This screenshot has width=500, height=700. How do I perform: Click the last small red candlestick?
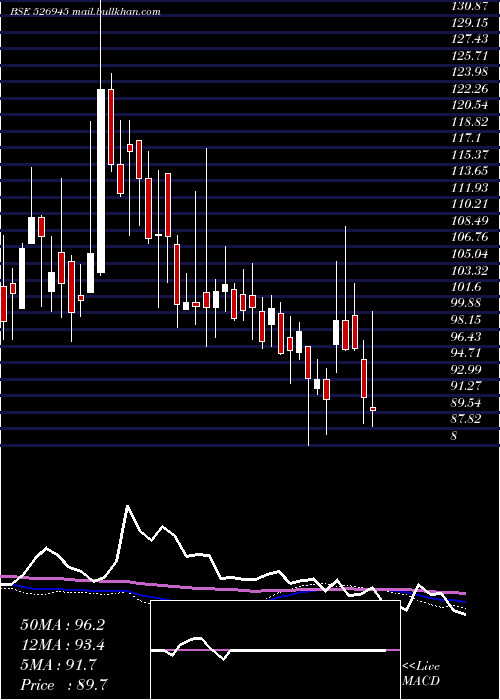click(373, 409)
